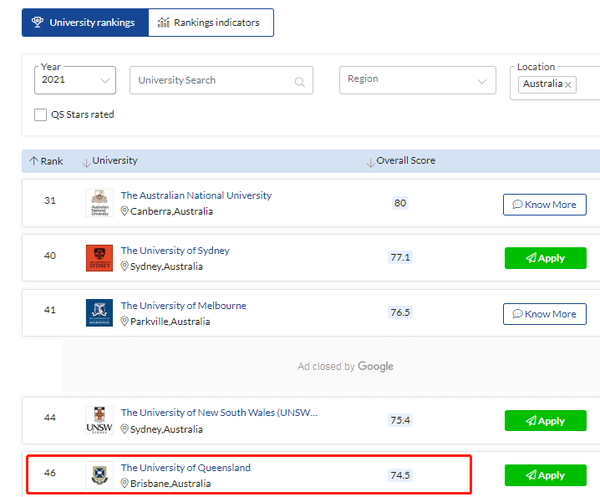Click the 74.5 overall score value
Viewport: 600px width, 497px height.
(400, 475)
